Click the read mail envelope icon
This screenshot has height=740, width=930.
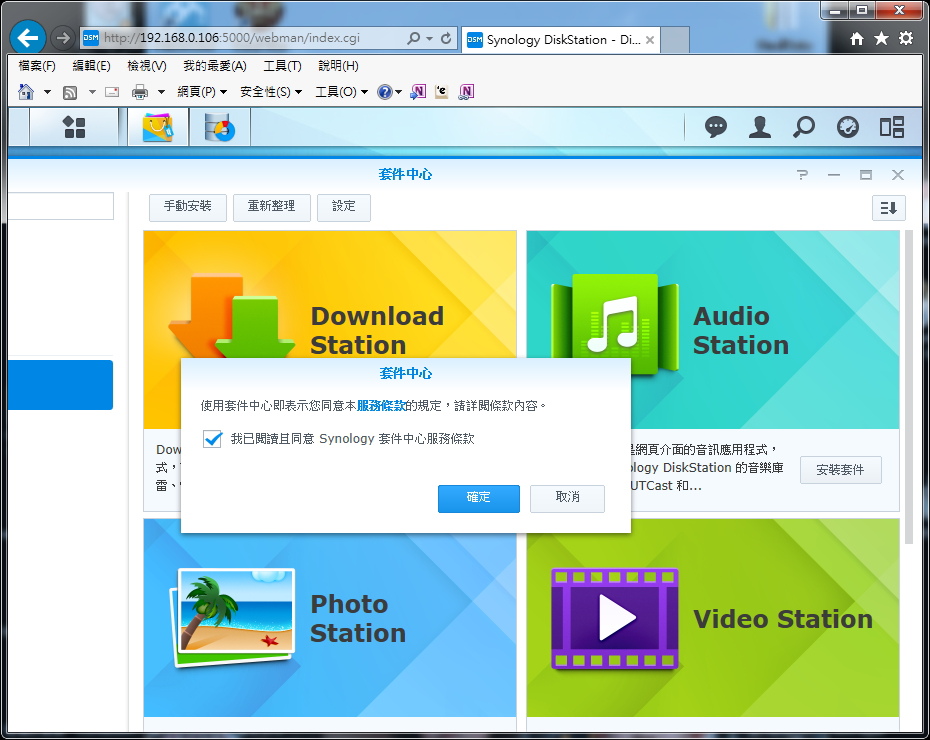pos(112,92)
